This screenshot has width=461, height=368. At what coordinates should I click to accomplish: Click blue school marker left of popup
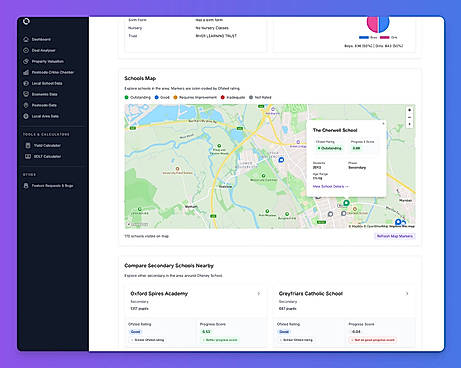click(x=281, y=160)
